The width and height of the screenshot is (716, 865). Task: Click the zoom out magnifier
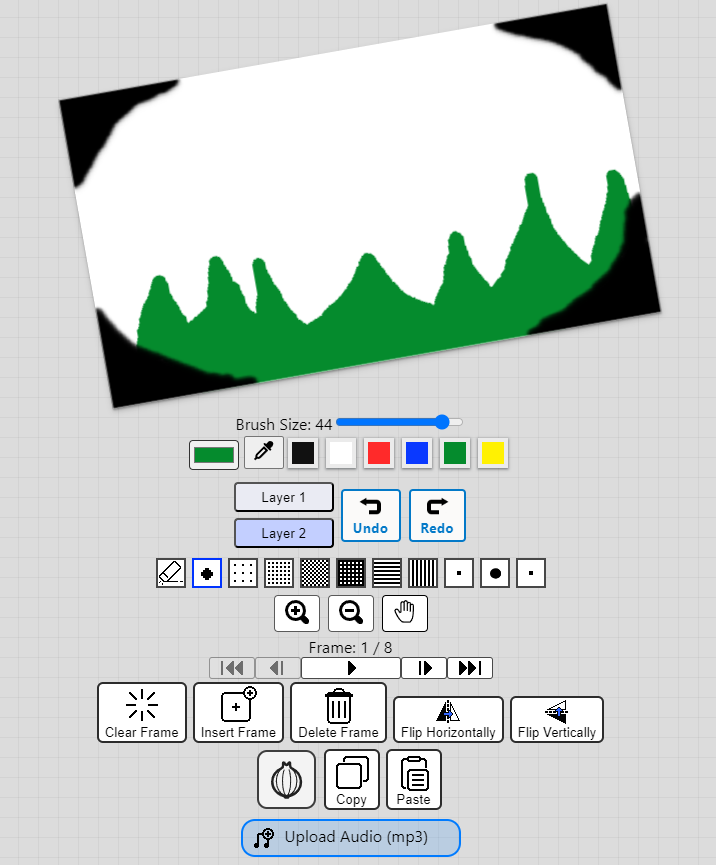pos(351,613)
